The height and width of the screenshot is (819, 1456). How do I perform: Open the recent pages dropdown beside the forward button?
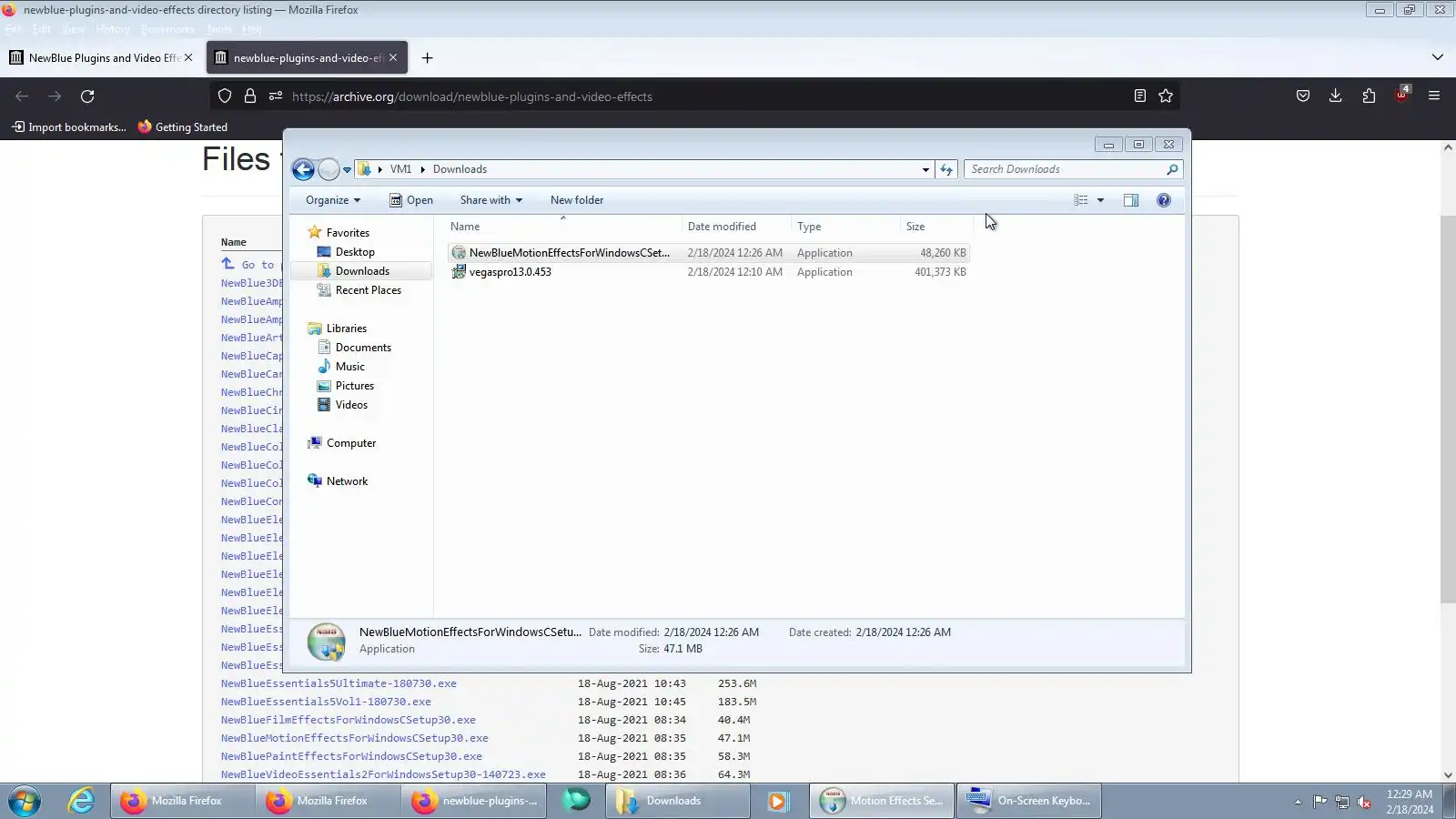tap(347, 169)
